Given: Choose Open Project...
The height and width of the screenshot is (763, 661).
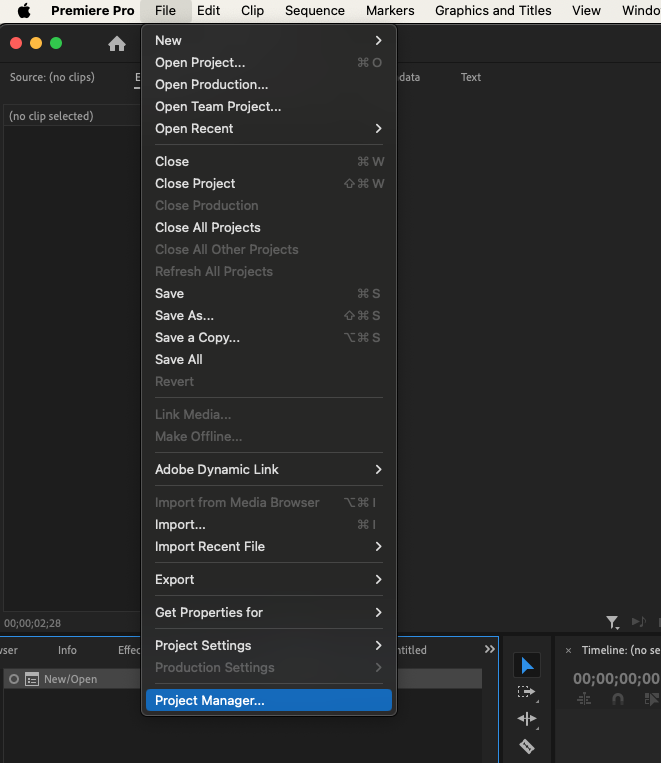Looking at the screenshot, I should coord(269,62).
